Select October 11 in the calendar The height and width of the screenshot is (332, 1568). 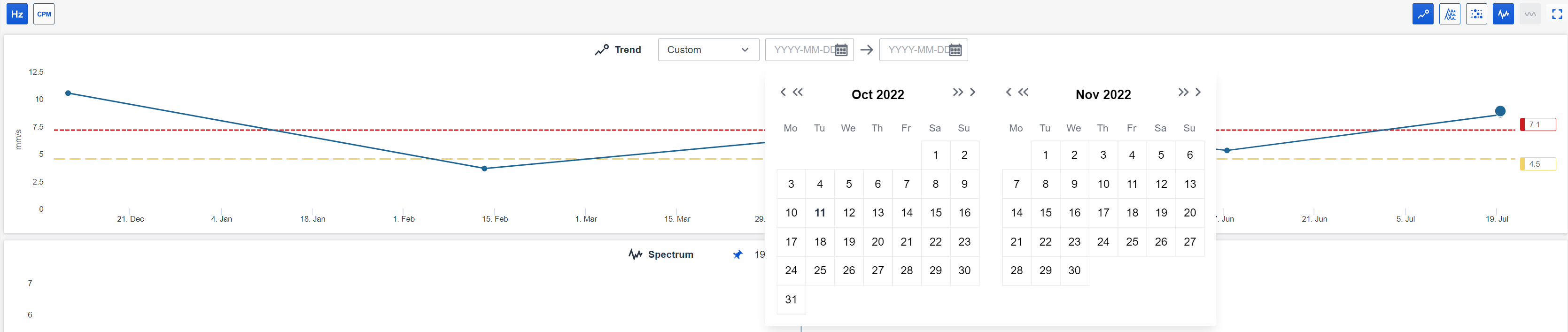(820, 213)
